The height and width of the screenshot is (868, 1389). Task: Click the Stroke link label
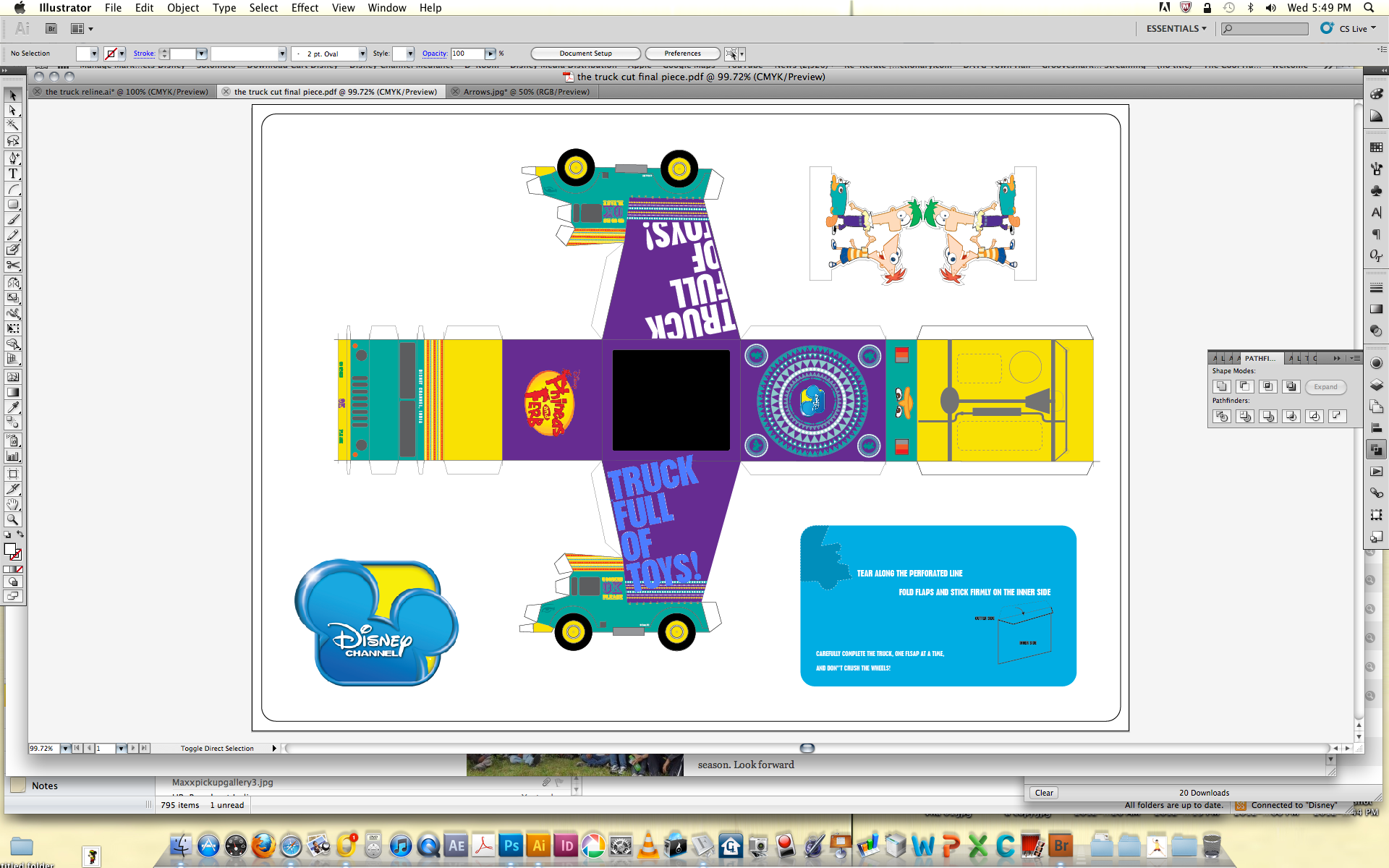[x=144, y=54]
